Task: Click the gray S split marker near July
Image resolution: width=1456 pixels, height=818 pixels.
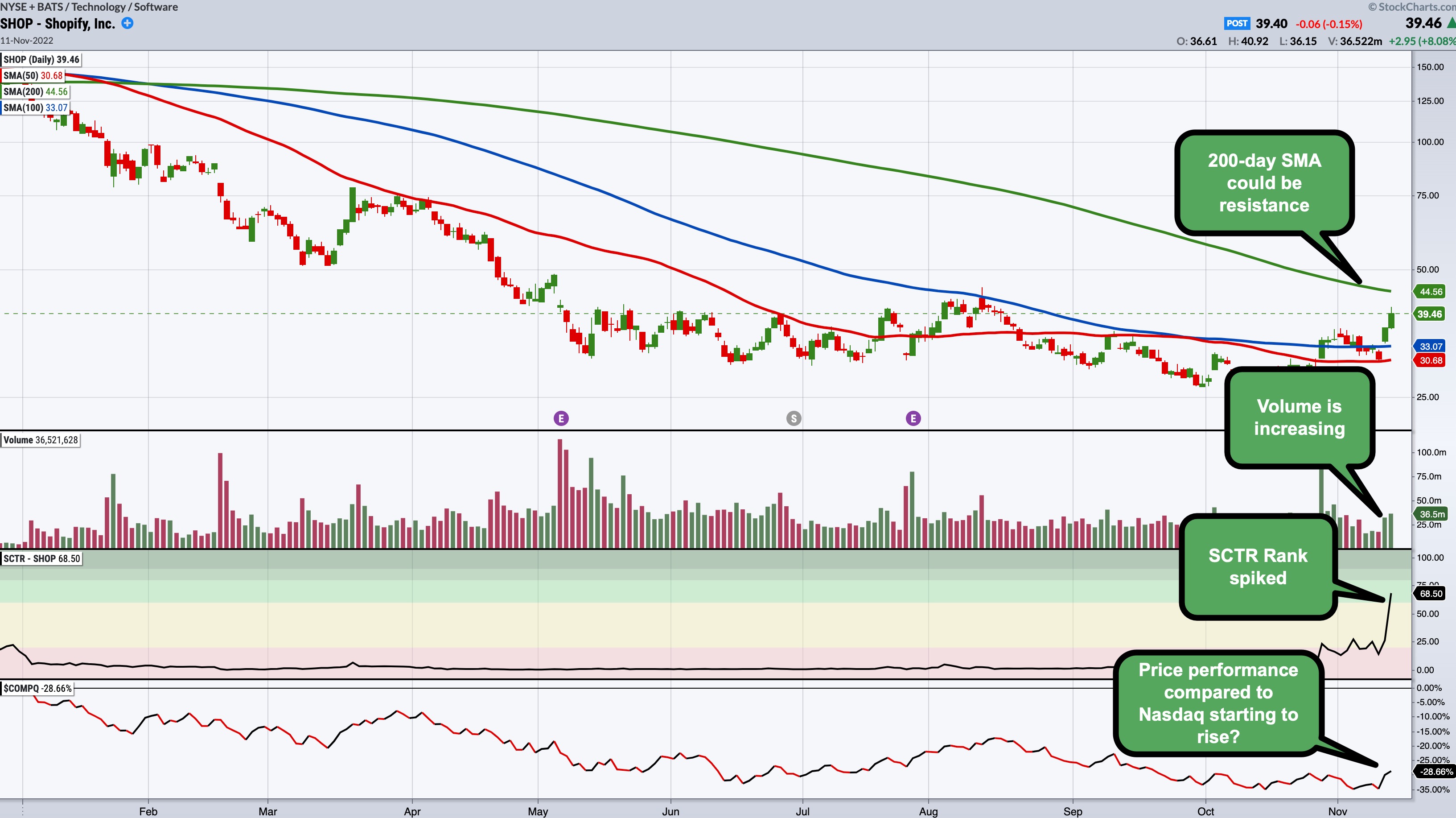Action: (794, 418)
